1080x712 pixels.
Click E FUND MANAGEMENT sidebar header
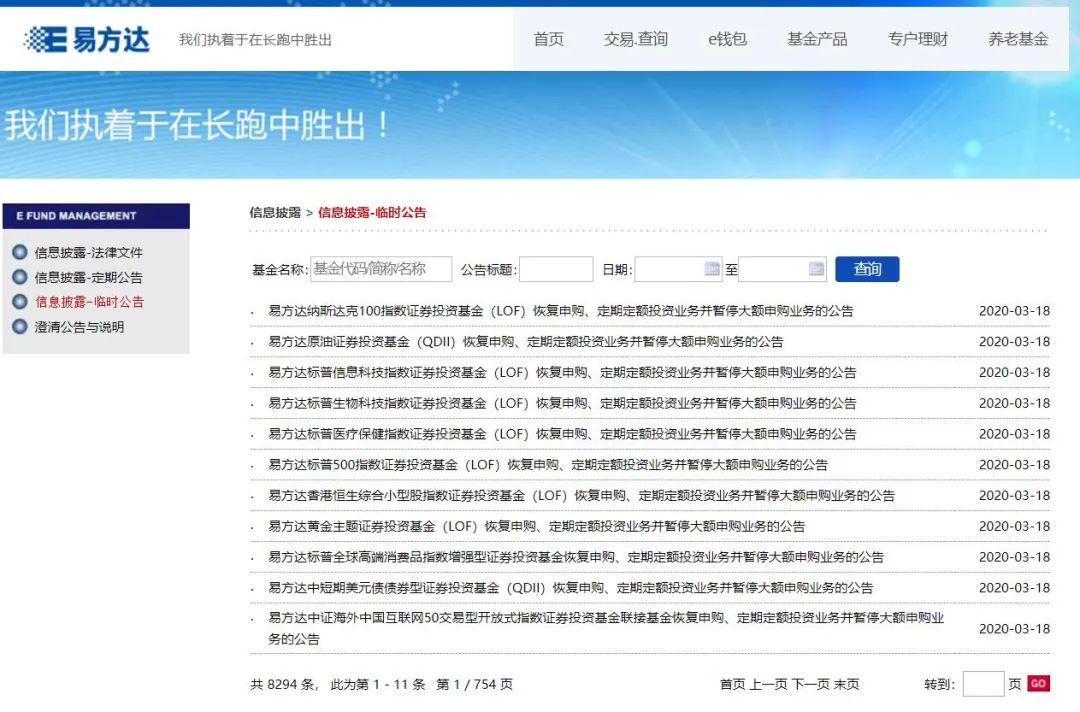pyautogui.click(x=96, y=216)
